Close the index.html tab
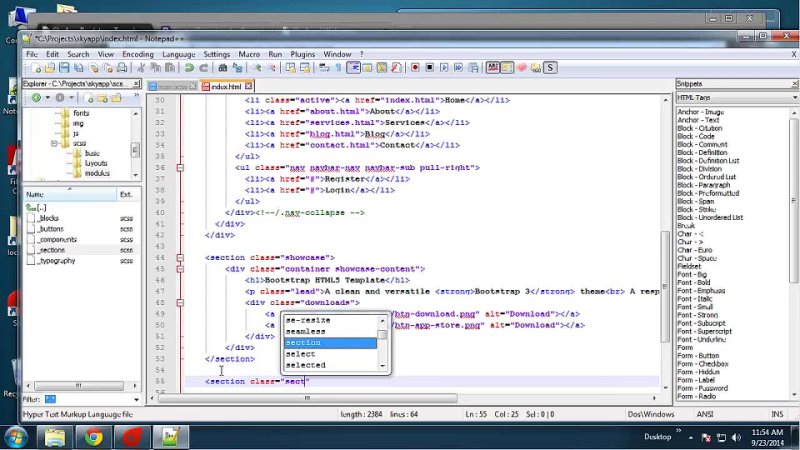The width and height of the screenshot is (800, 450). (248, 86)
